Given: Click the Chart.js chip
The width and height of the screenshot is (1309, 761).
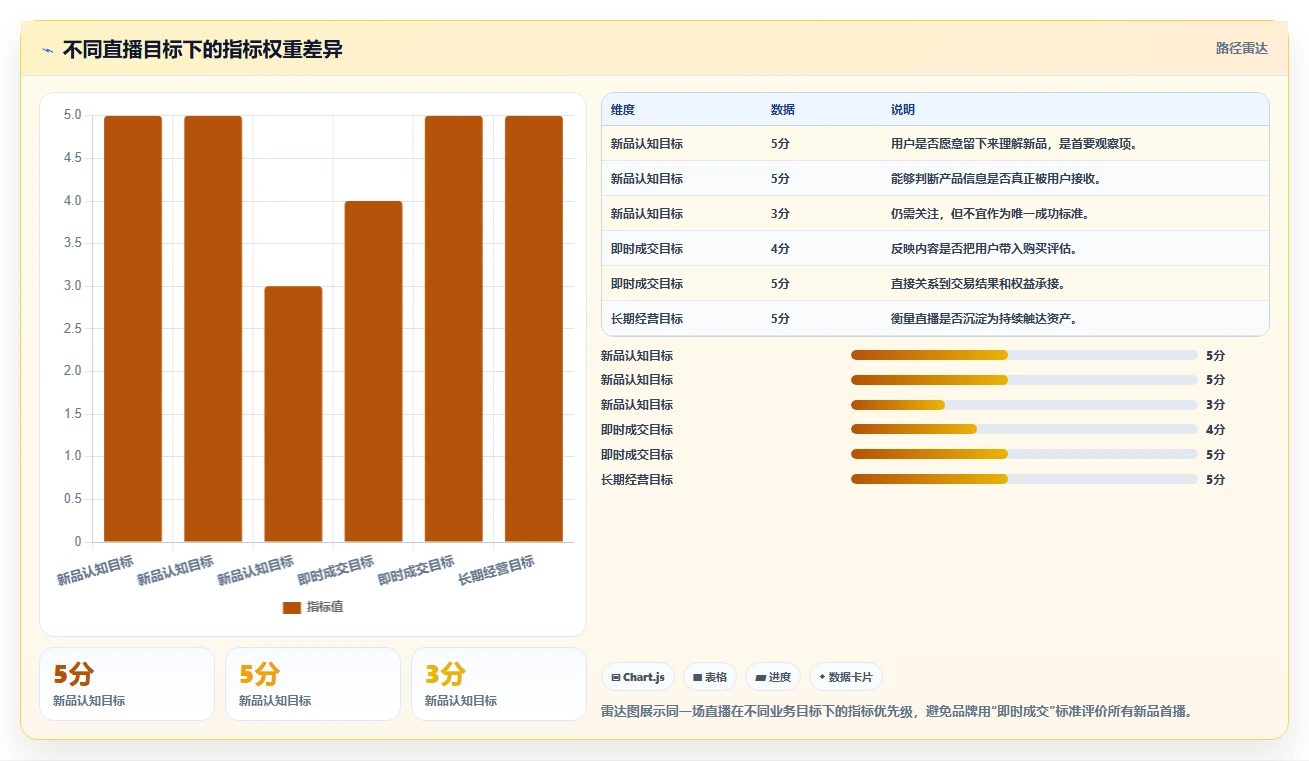Looking at the screenshot, I should [638, 677].
